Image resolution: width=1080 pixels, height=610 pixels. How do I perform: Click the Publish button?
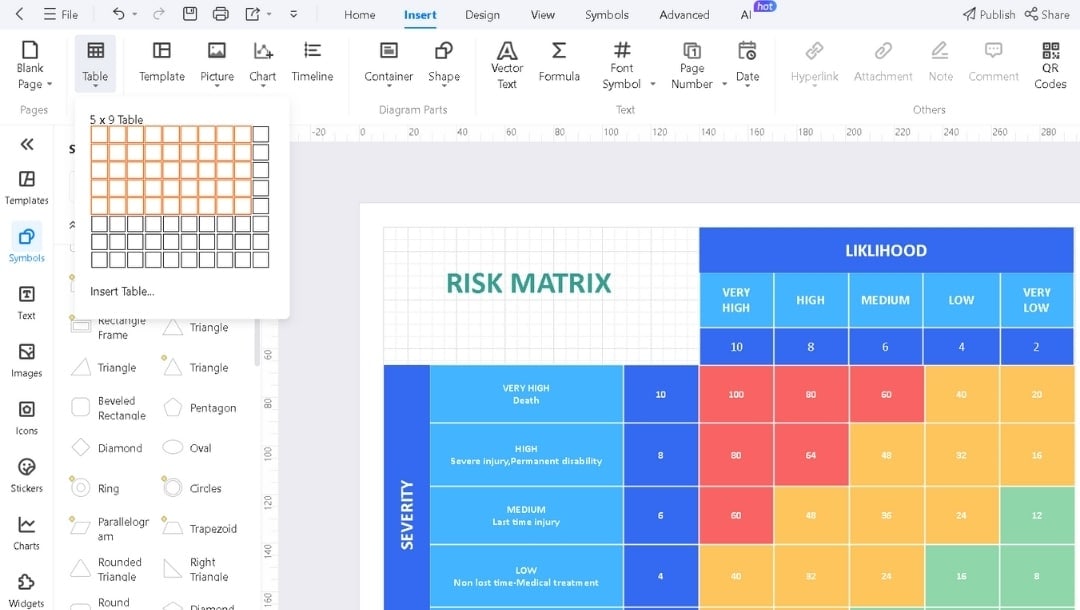coord(988,14)
